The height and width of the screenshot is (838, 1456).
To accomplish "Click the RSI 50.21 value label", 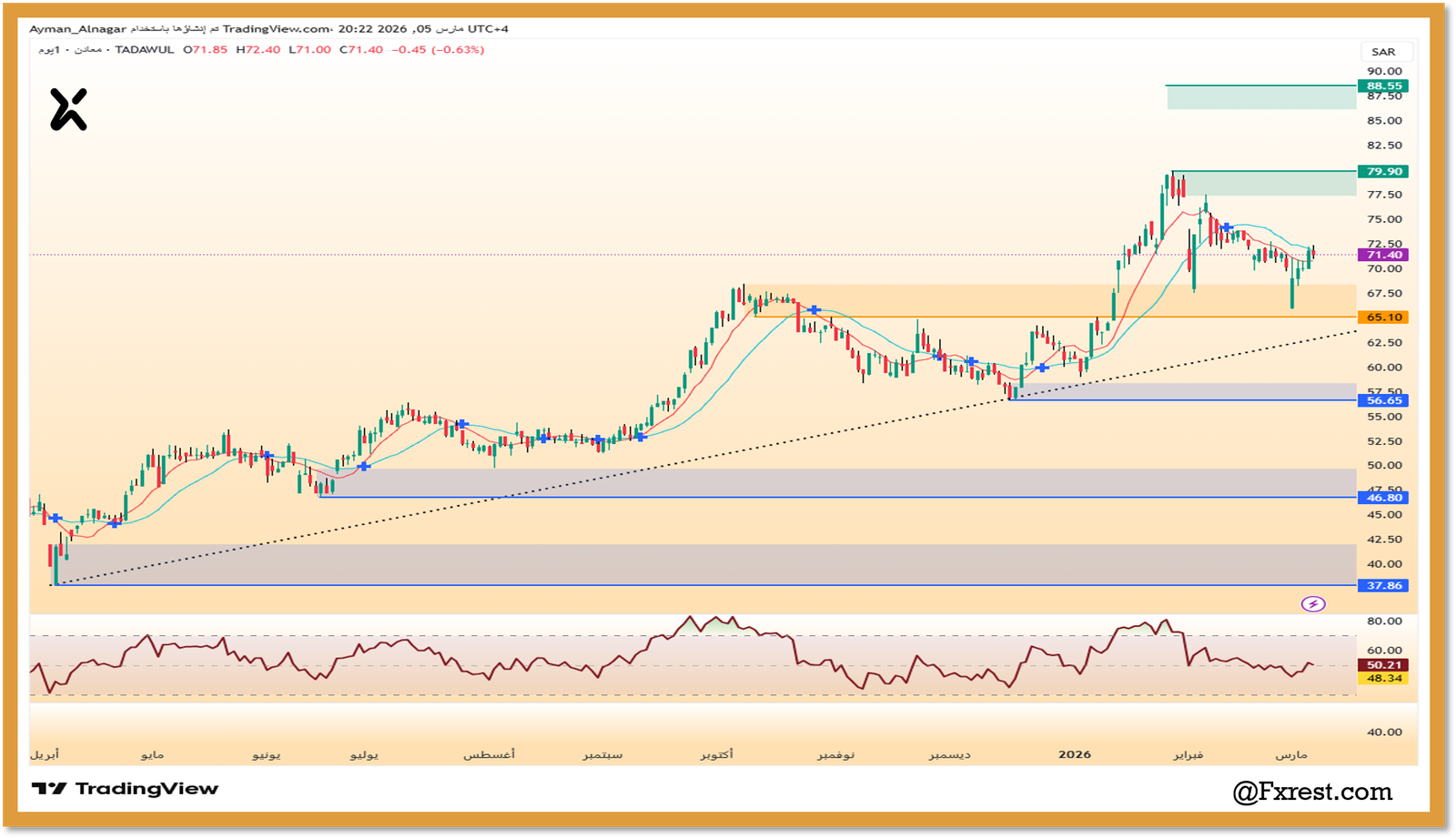I will point(1383,665).
